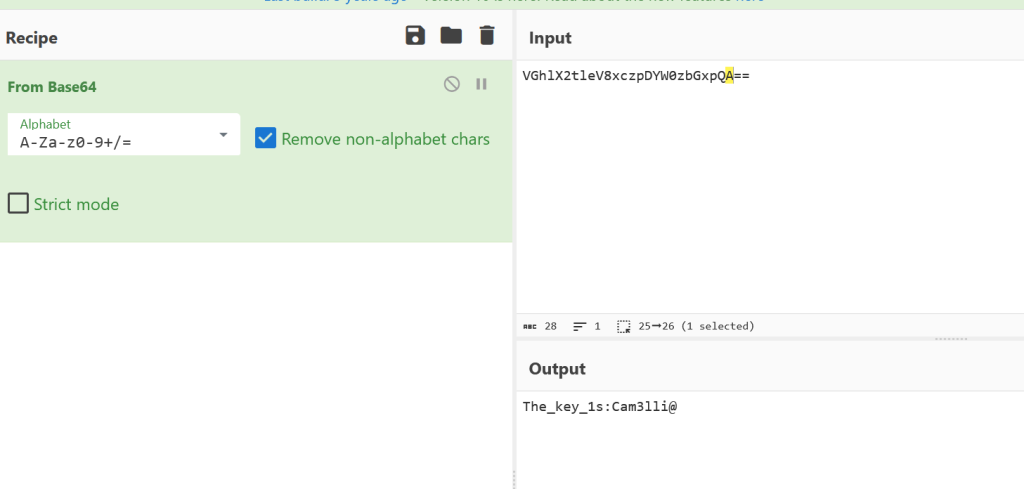Viewport: 1024px width, 489px height.
Task: Clear the recipe with the trash icon
Action: pos(487,36)
